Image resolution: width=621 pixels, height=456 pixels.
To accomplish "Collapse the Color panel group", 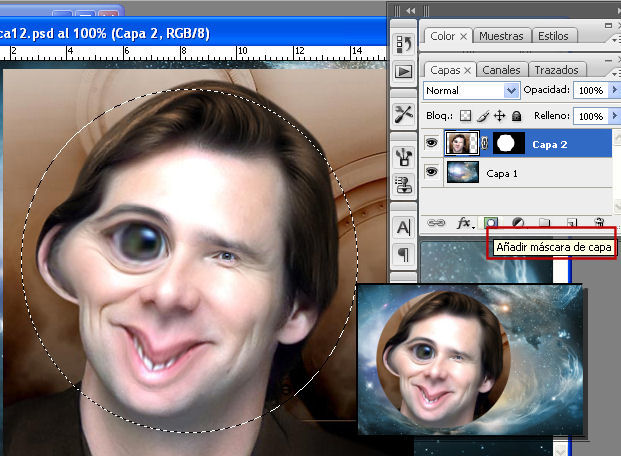I will 609,25.
